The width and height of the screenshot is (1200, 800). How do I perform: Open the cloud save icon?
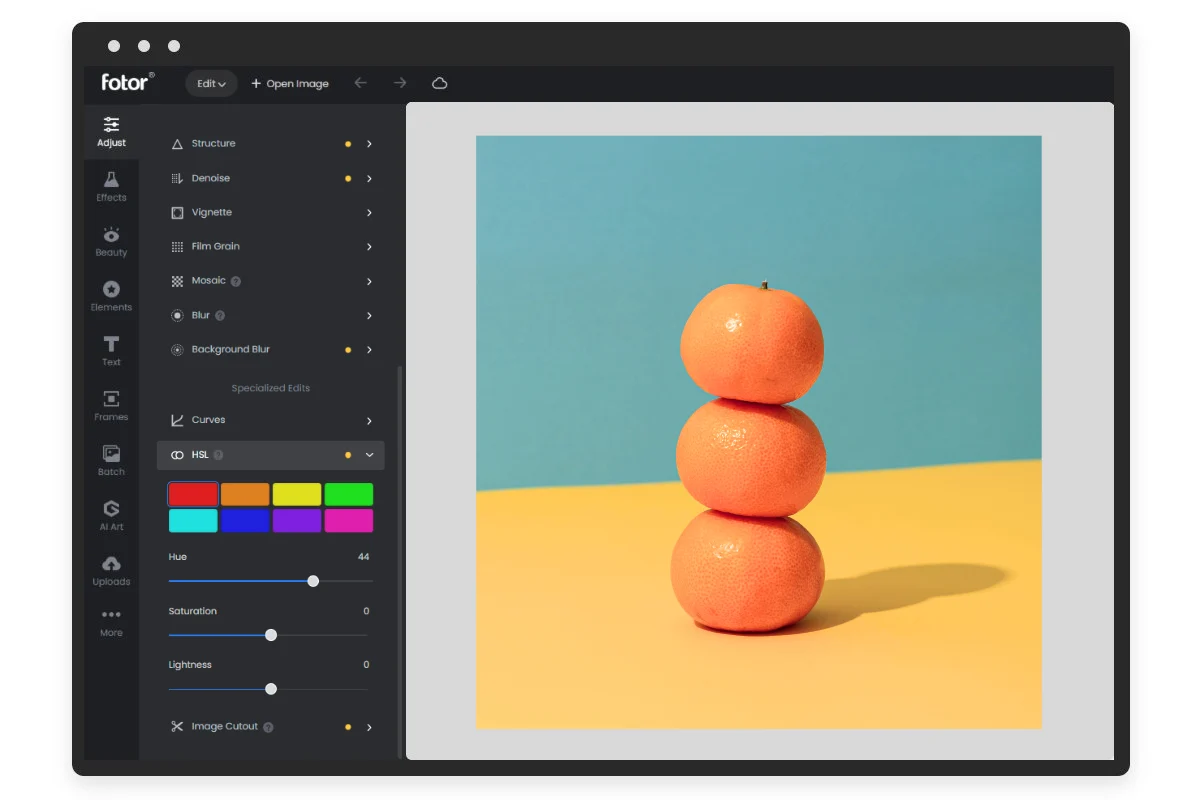click(439, 84)
